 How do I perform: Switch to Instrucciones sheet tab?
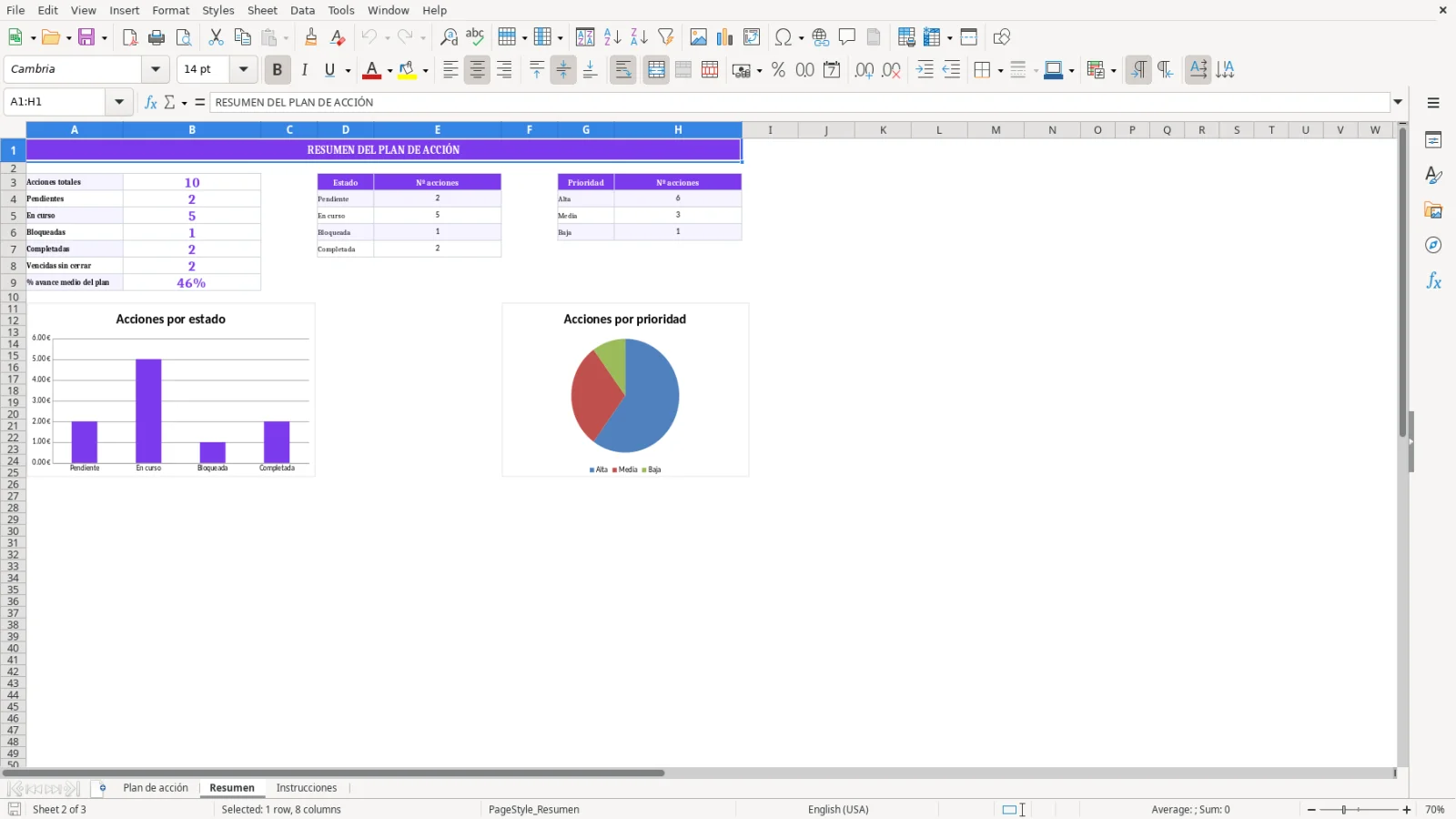[x=307, y=788]
